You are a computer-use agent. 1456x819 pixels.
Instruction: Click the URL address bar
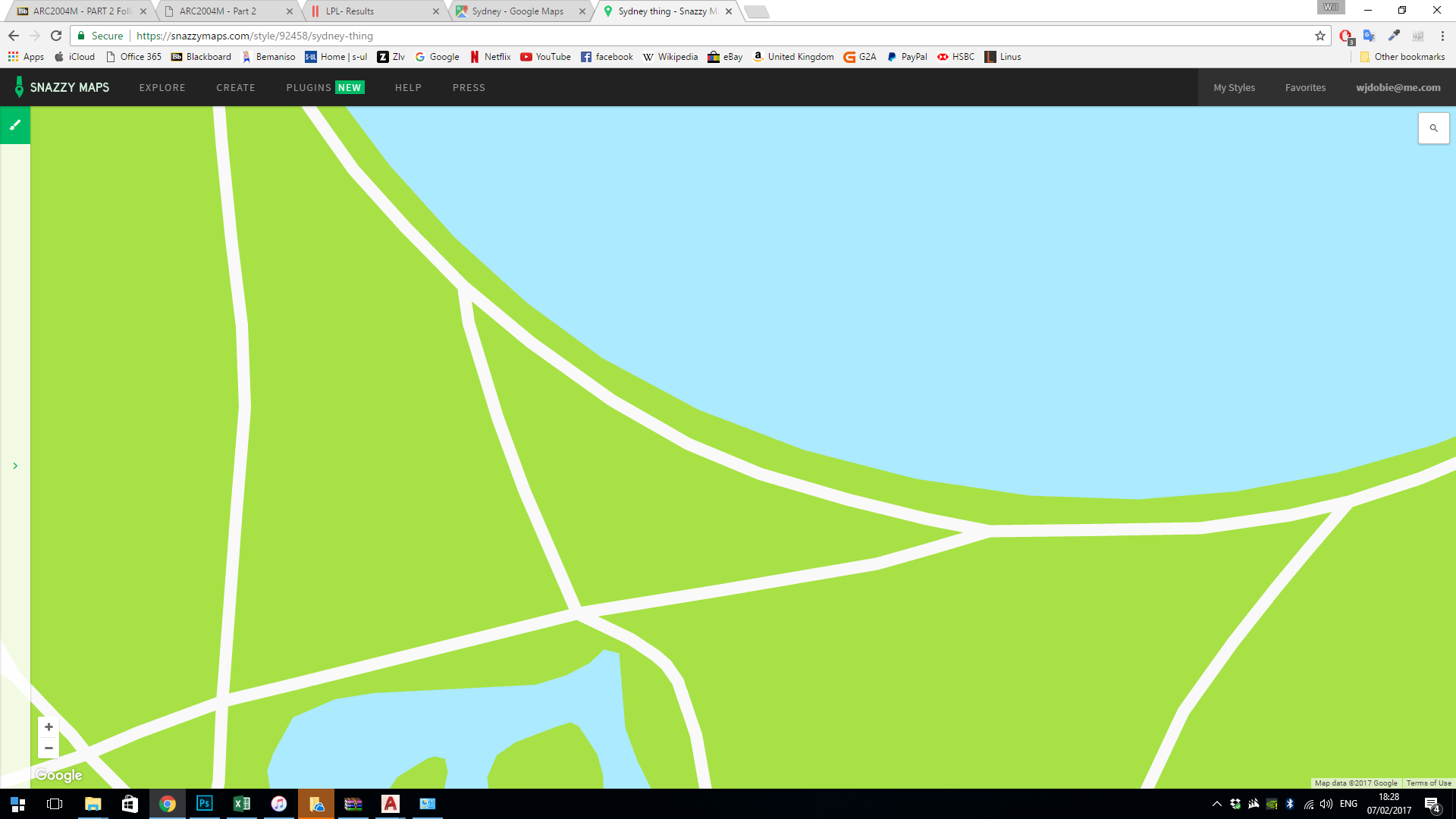(682, 36)
